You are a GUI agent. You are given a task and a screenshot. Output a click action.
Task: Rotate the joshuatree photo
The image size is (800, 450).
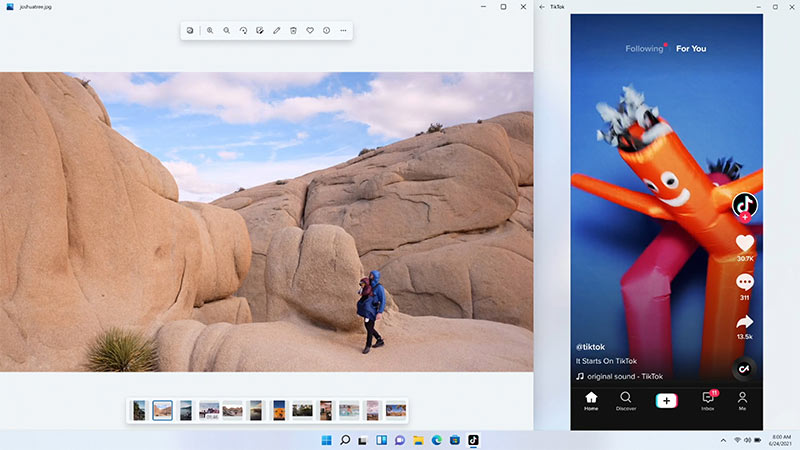[x=243, y=31]
